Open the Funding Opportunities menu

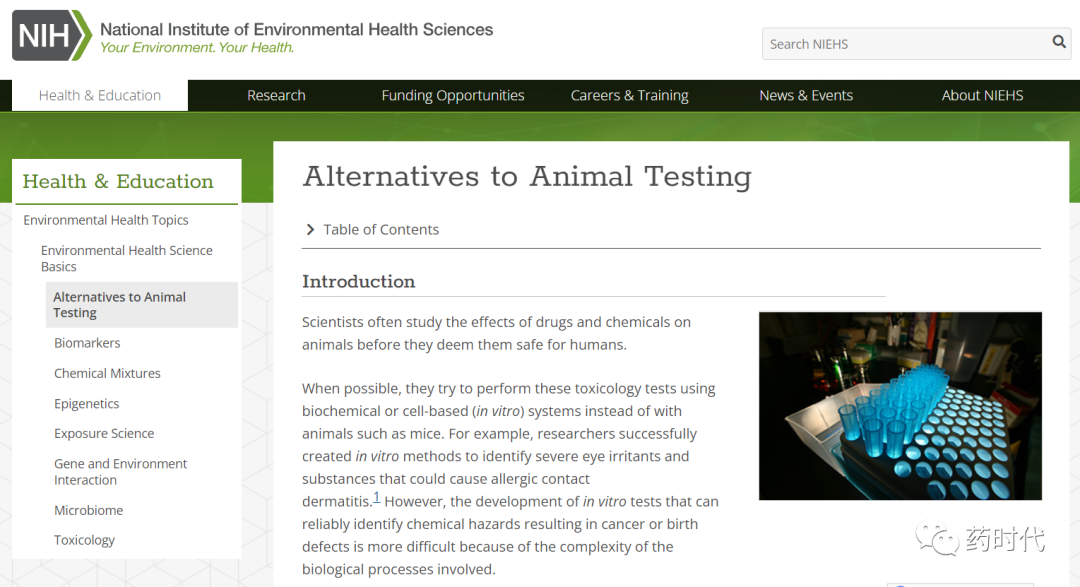453,95
